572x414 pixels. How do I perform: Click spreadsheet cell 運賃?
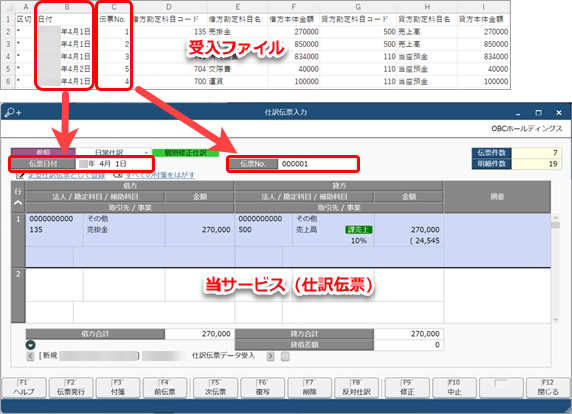pos(237,81)
